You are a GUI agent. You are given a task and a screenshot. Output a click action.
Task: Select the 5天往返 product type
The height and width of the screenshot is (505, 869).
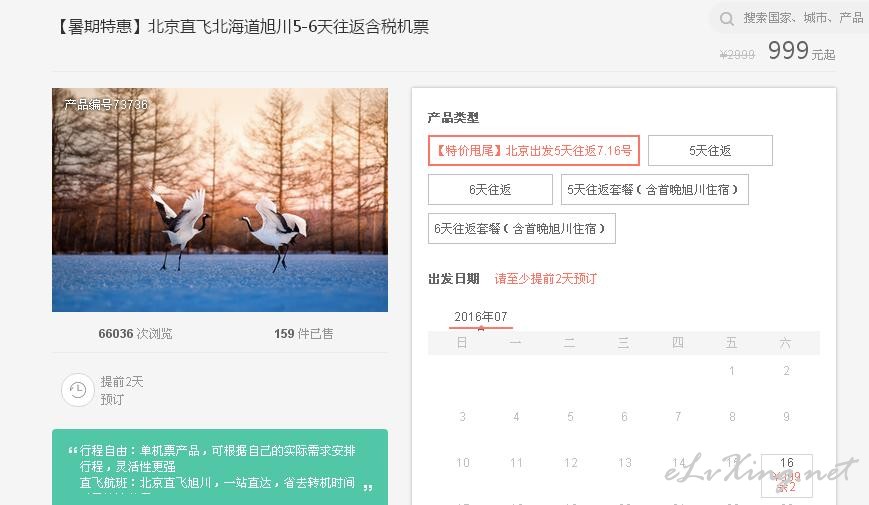coord(710,150)
